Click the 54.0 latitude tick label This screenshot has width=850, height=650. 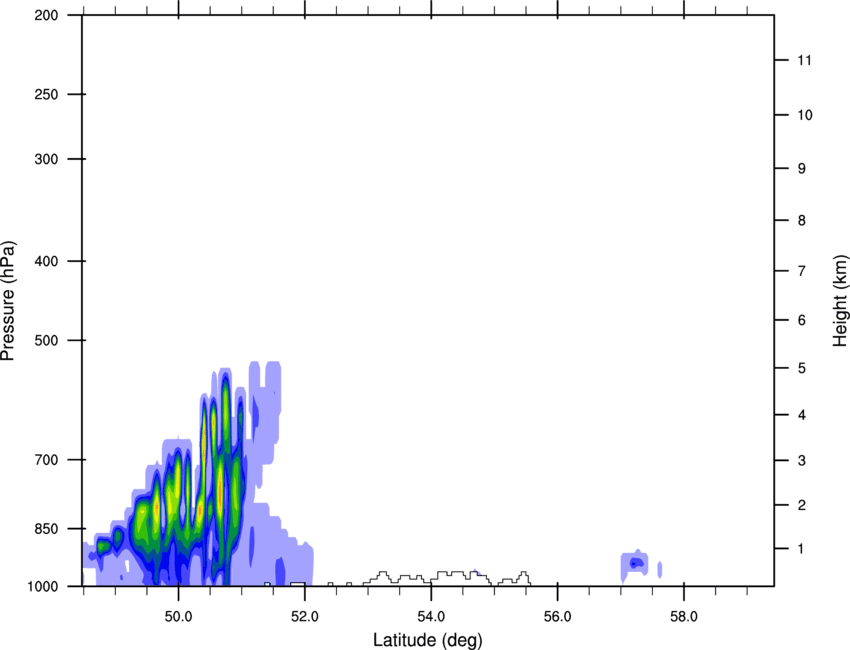coord(431,616)
